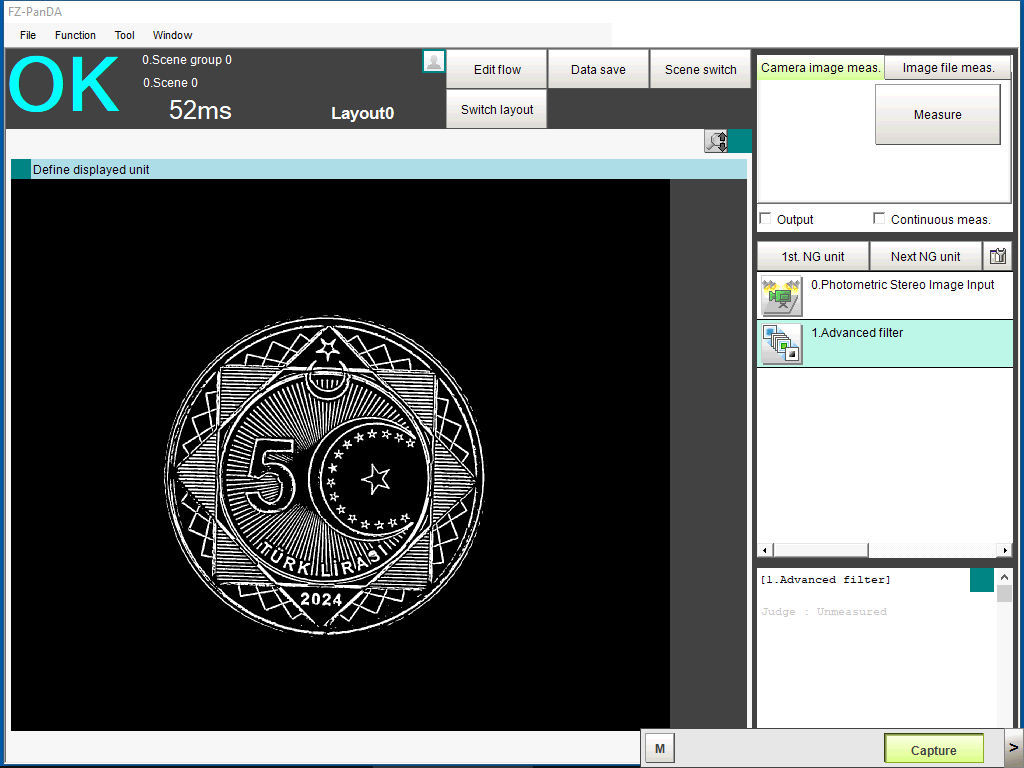The width and height of the screenshot is (1024, 768).
Task: Click the teal square in the image title bar
Action: tap(21, 169)
